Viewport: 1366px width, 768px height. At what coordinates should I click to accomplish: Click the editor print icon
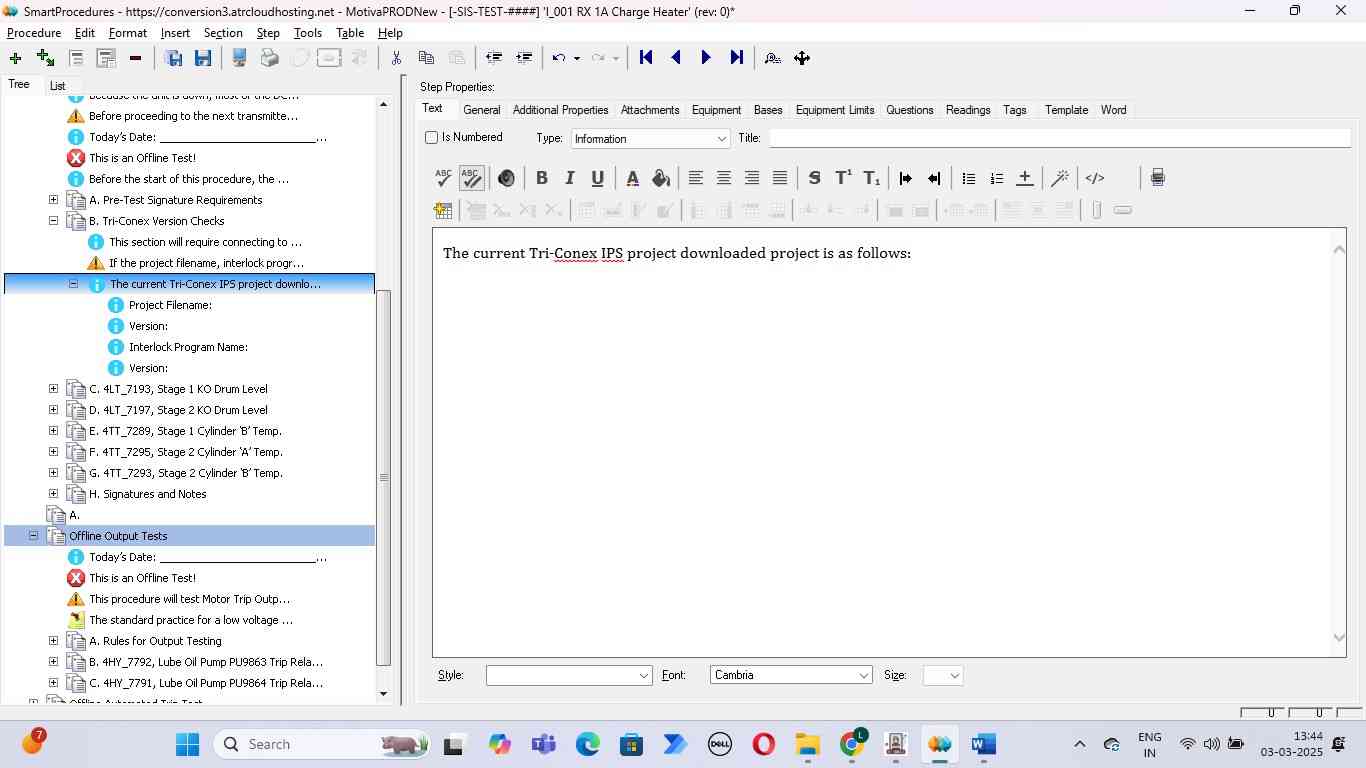coord(1157,178)
